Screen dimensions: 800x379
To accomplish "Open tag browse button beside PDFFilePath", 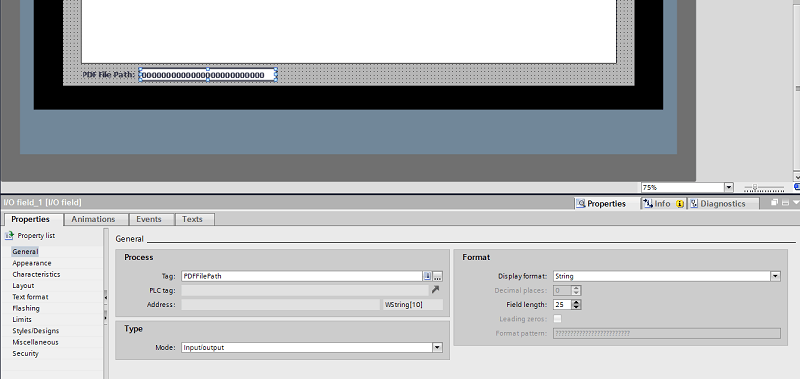I will click(438, 276).
